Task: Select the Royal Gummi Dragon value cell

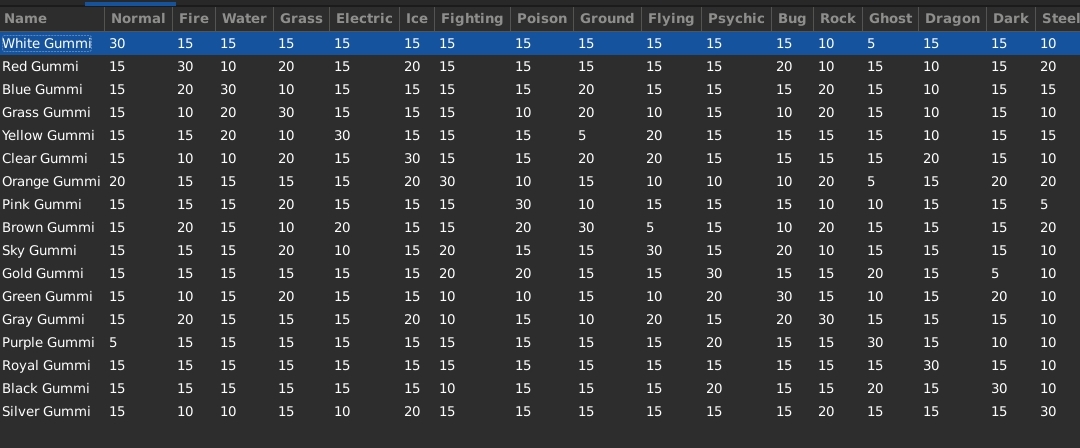Action: click(x=931, y=365)
